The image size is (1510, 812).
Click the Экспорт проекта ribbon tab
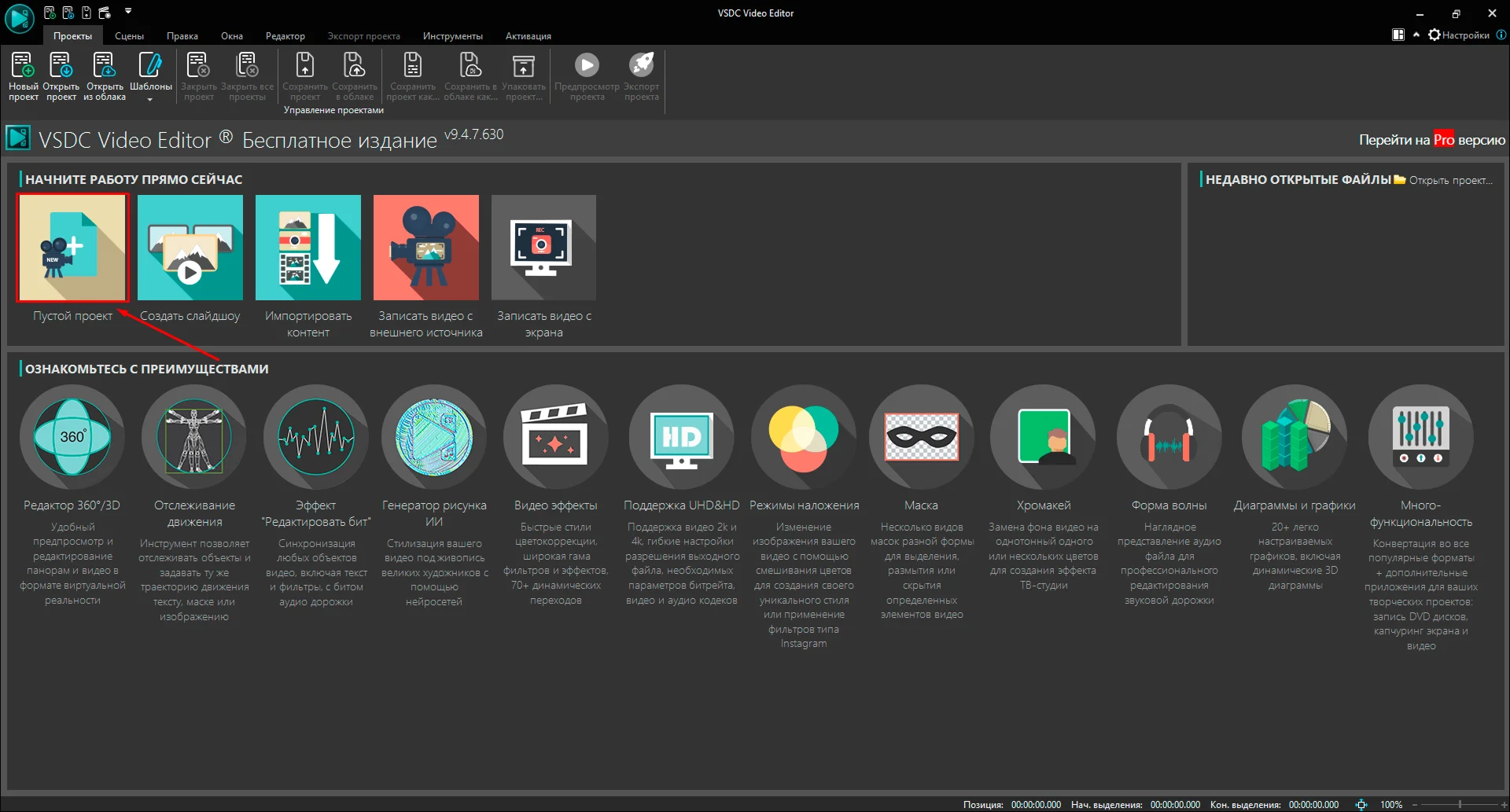pyautogui.click(x=363, y=36)
